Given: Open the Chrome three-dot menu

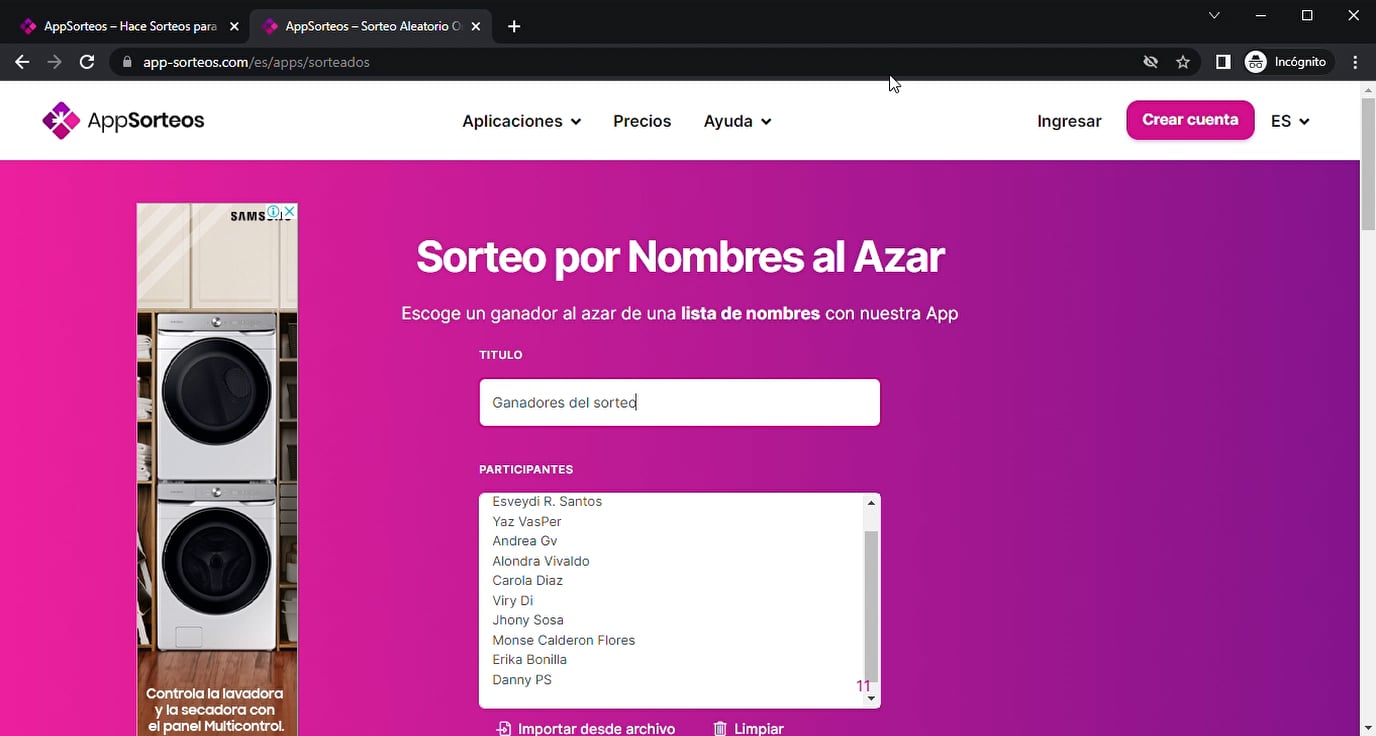Looking at the screenshot, I should coord(1355,62).
